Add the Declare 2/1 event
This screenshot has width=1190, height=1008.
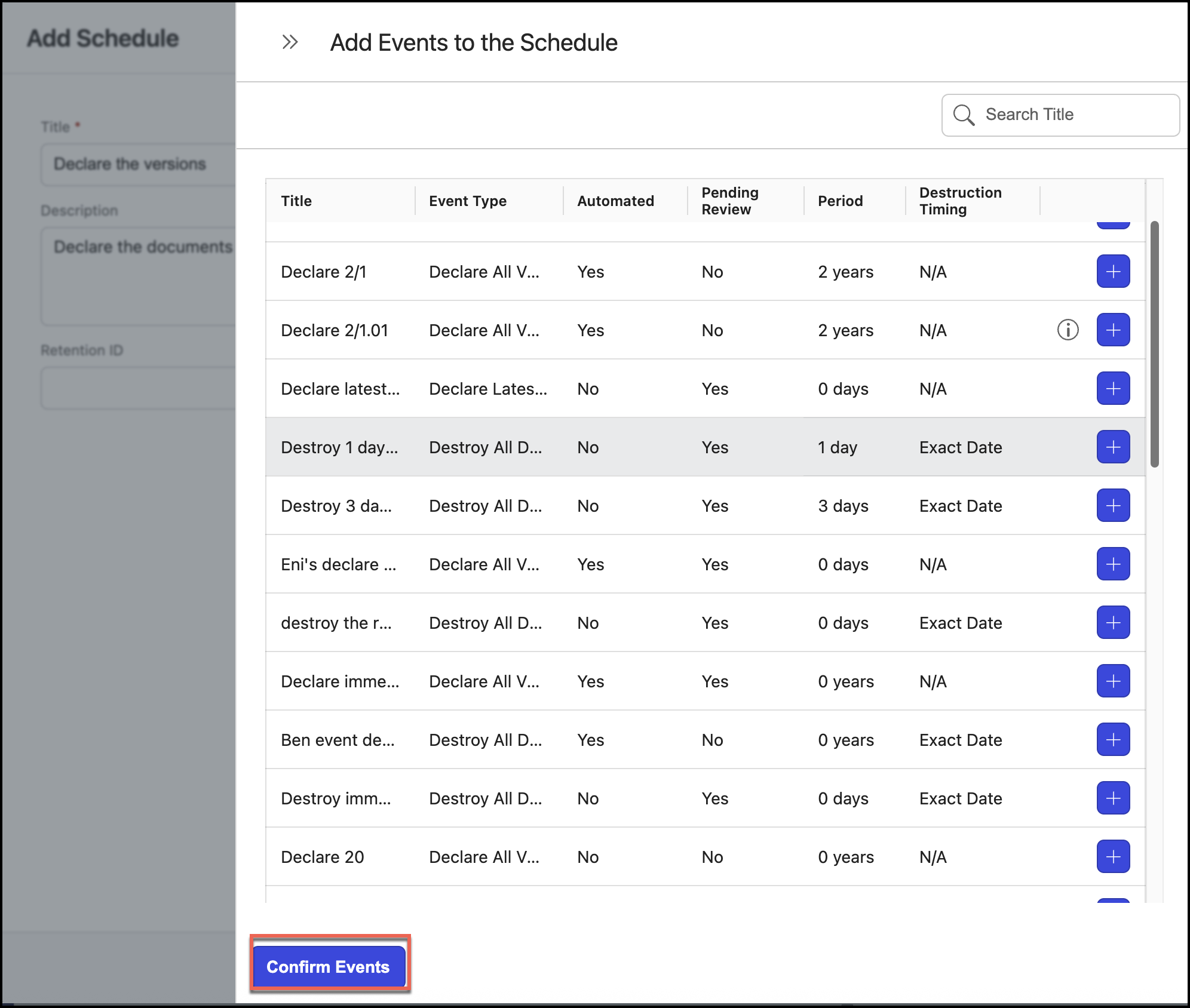1112,271
